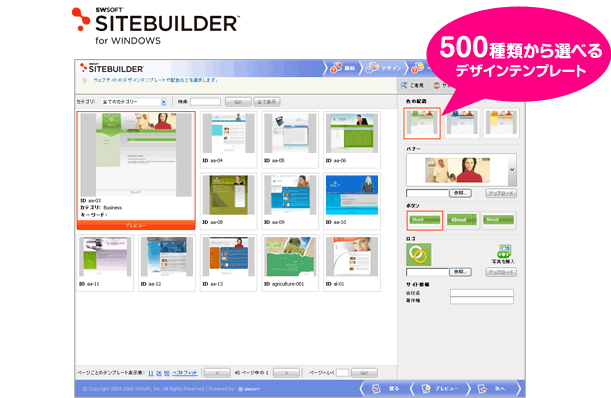Click the SiteBuilder logo in app header
The image size is (611, 398).
point(112,68)
